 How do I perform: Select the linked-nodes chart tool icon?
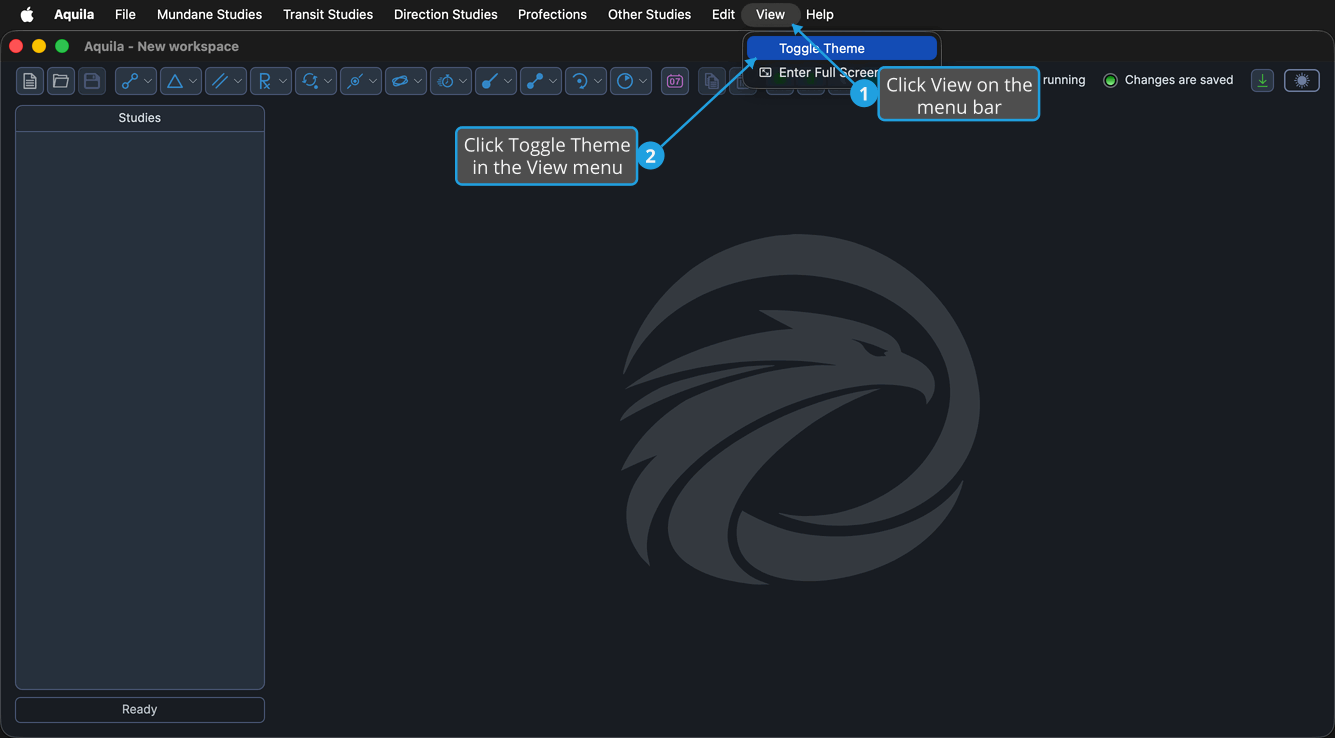129,81
